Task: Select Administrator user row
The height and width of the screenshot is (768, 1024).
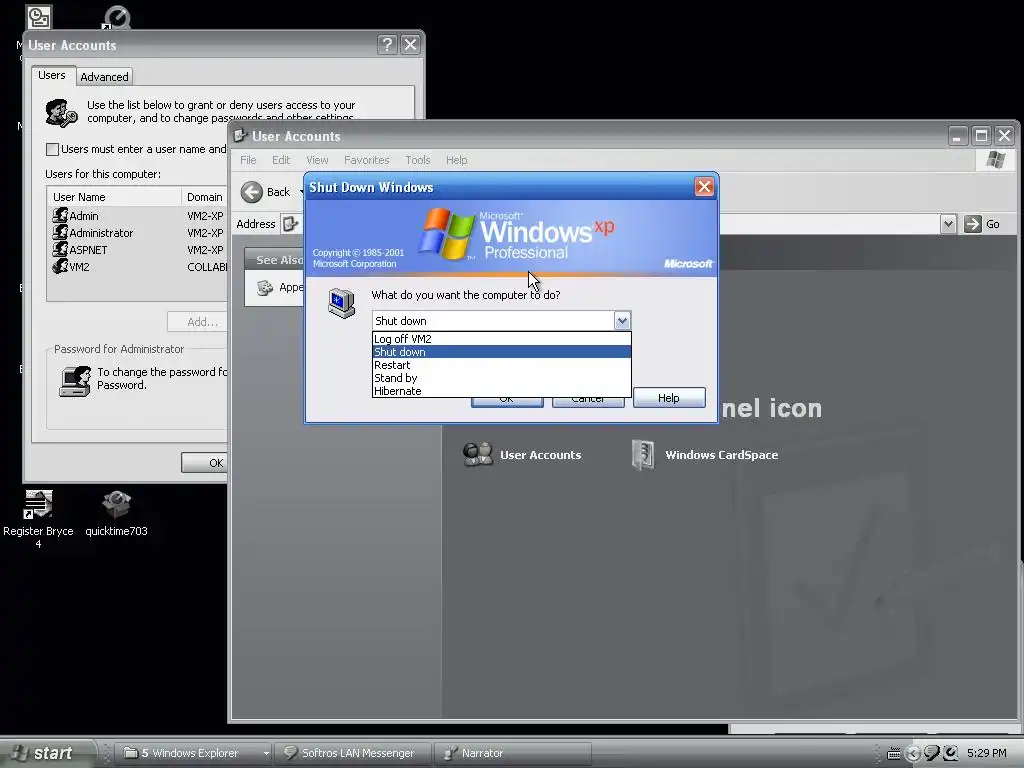Action: [137, 233]
